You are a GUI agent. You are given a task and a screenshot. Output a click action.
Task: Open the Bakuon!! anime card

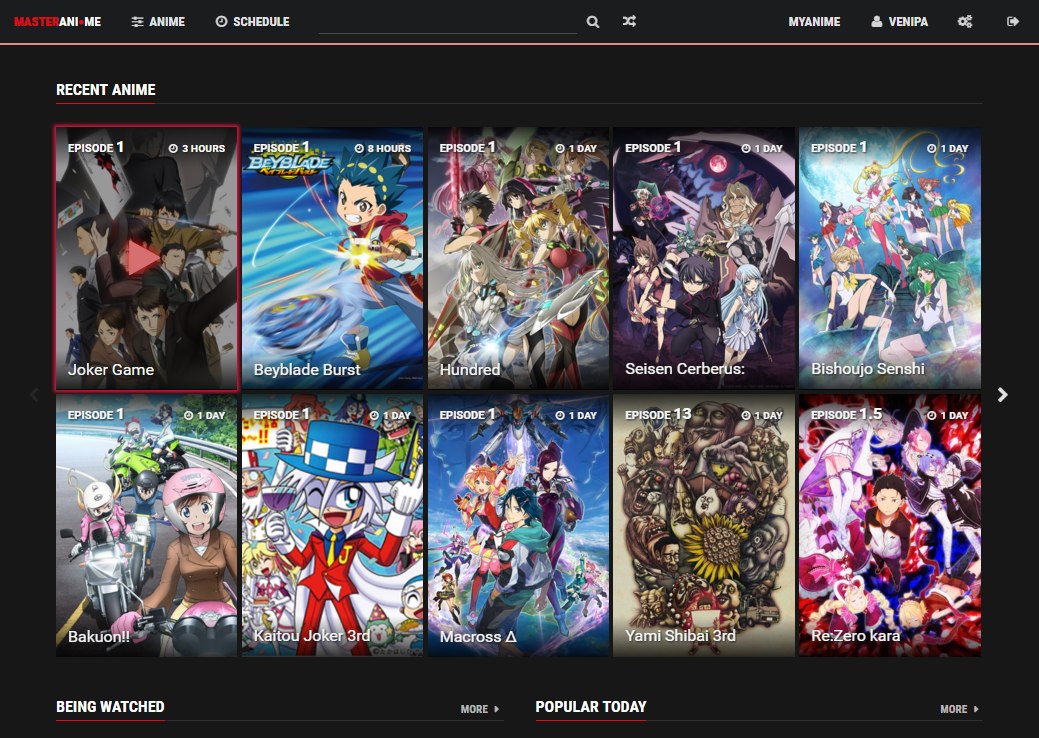[146, 525]
